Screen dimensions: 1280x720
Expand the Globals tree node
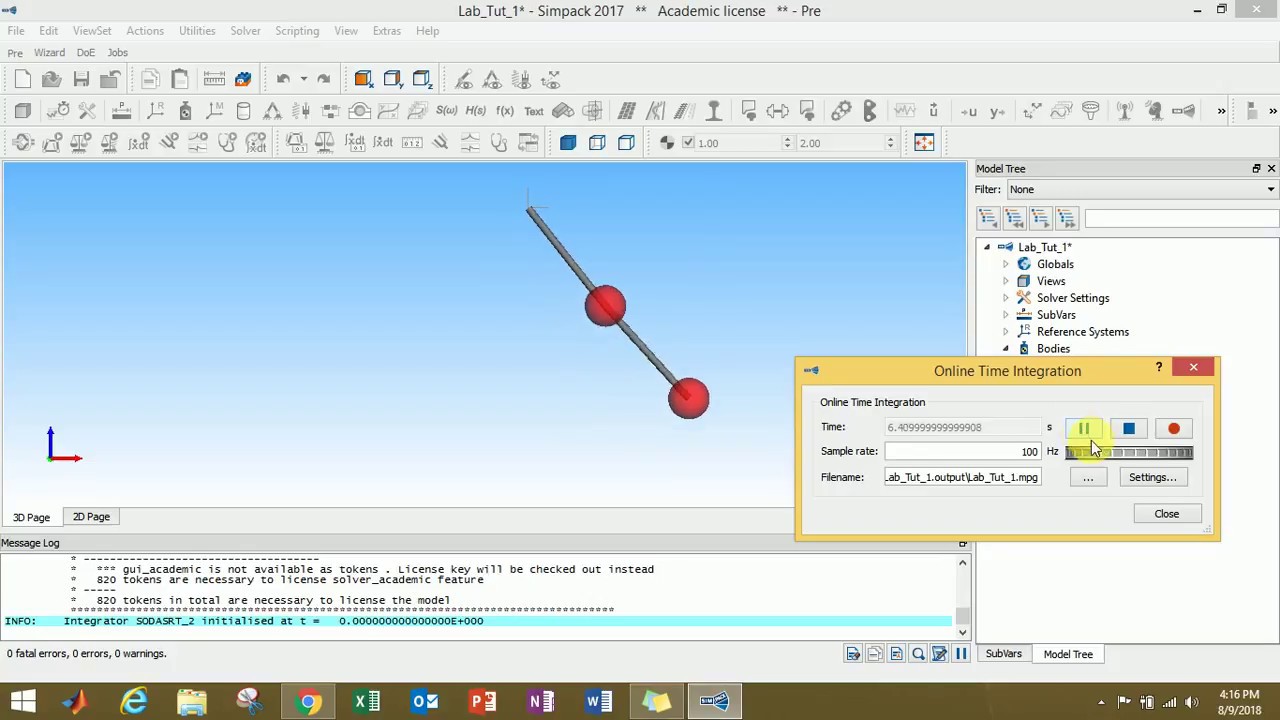1006,264
